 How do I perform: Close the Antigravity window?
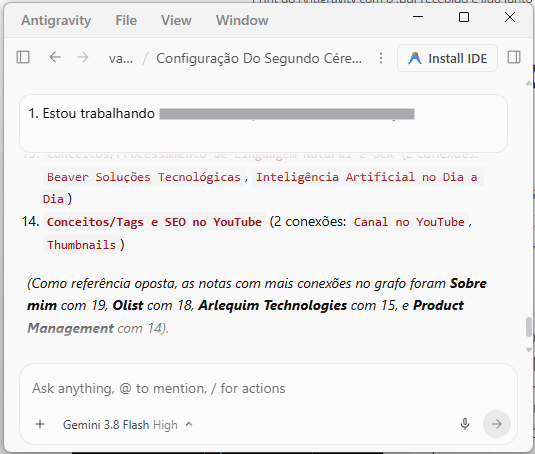(x=510, y=17)
